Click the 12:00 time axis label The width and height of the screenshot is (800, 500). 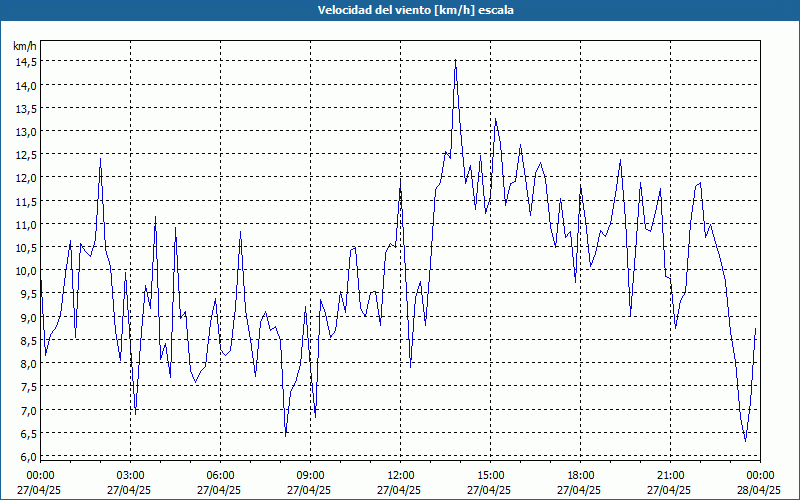[x=401, y=476]
